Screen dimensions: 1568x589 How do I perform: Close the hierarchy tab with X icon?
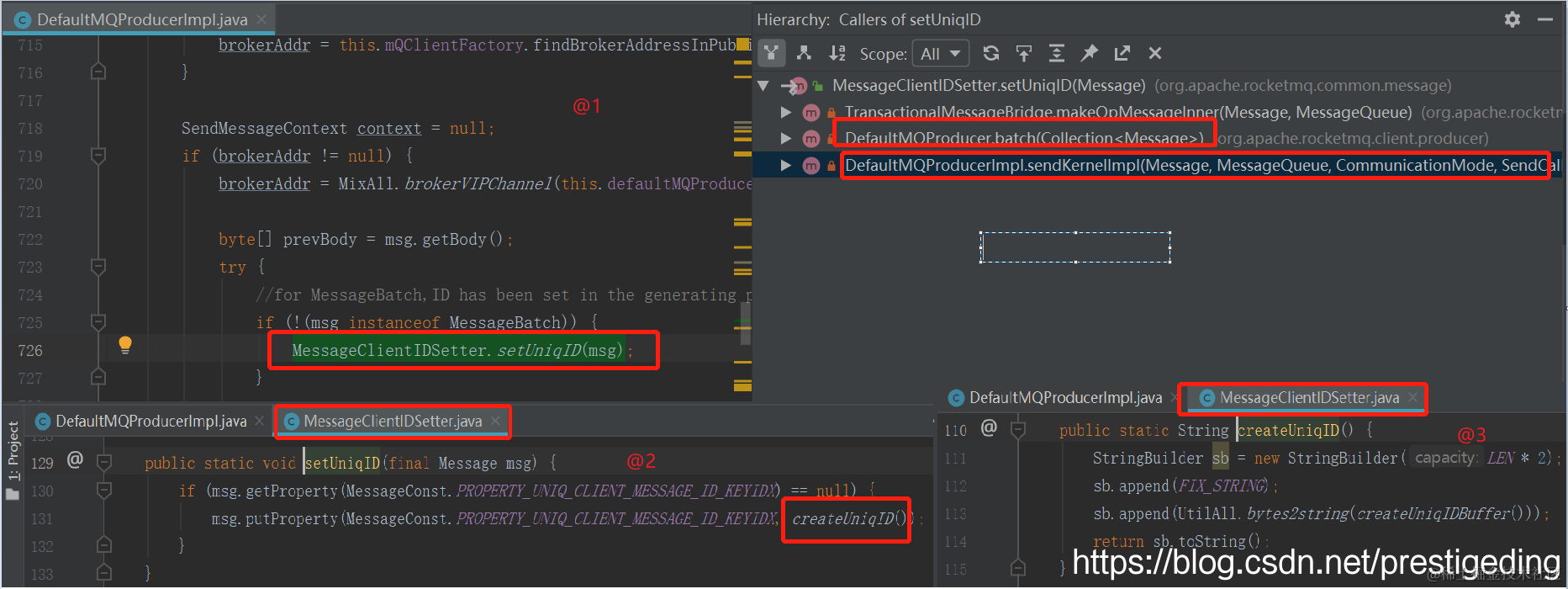point(1155,53)
